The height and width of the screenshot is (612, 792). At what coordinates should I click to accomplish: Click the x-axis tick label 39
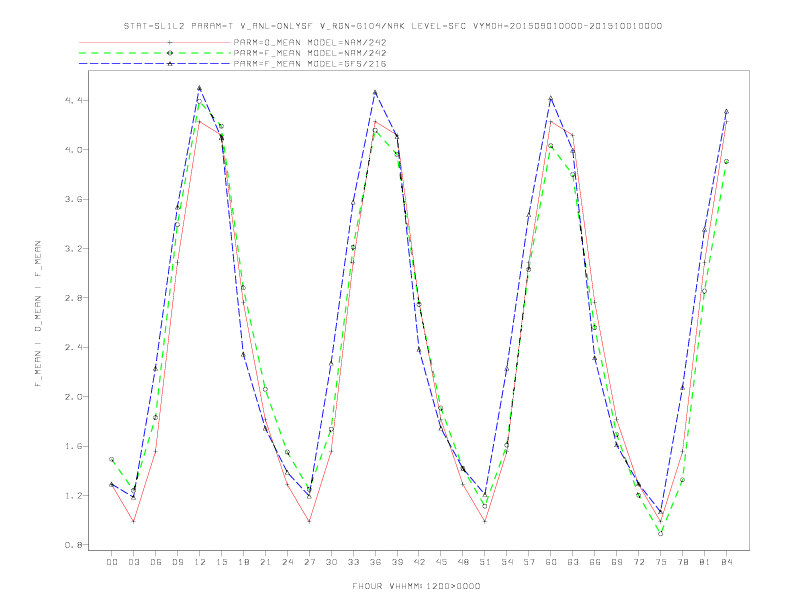[397, 562]
